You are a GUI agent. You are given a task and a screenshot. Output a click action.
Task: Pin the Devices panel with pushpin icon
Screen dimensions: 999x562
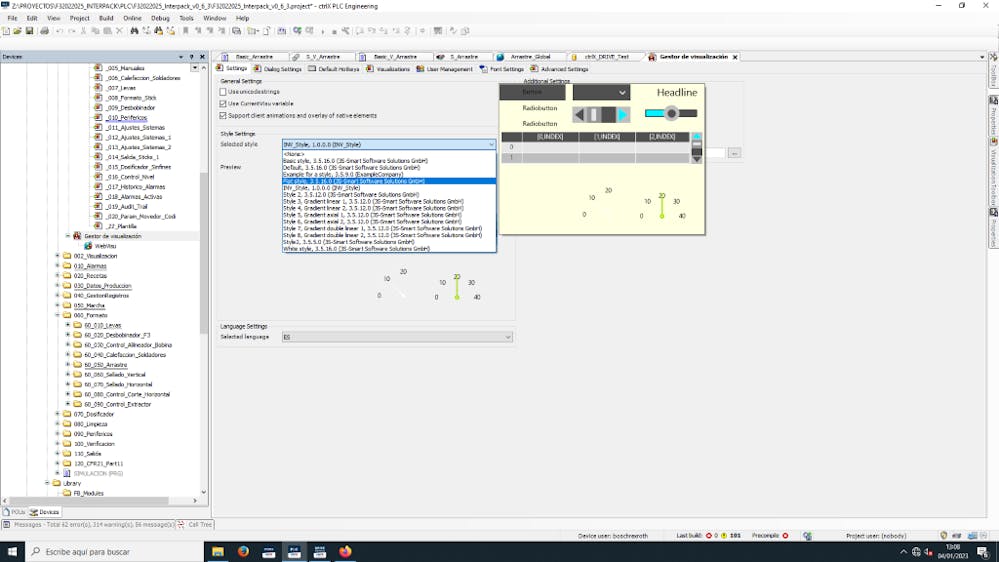tap(192, 57)
